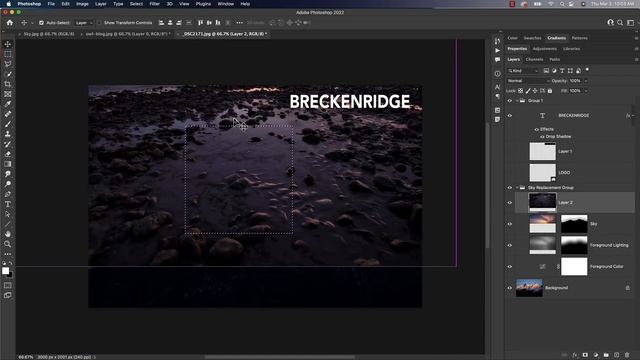Open the Edit Toolbar three-dots icon
Viewport: 640px width, 360px height.
[x=8, y=254]
